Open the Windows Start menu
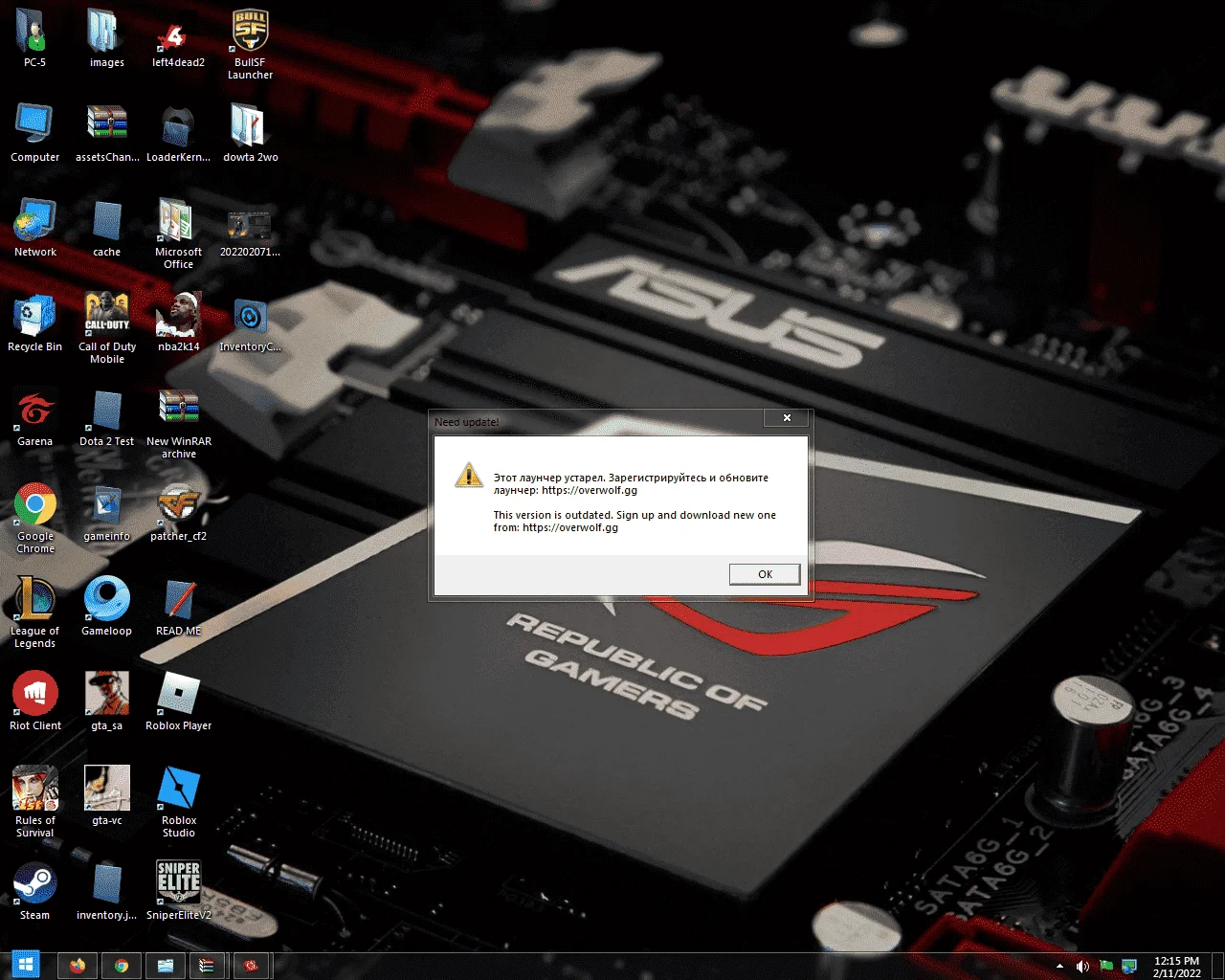Viewport: 1225px width, 980px height. click(26, 966)
